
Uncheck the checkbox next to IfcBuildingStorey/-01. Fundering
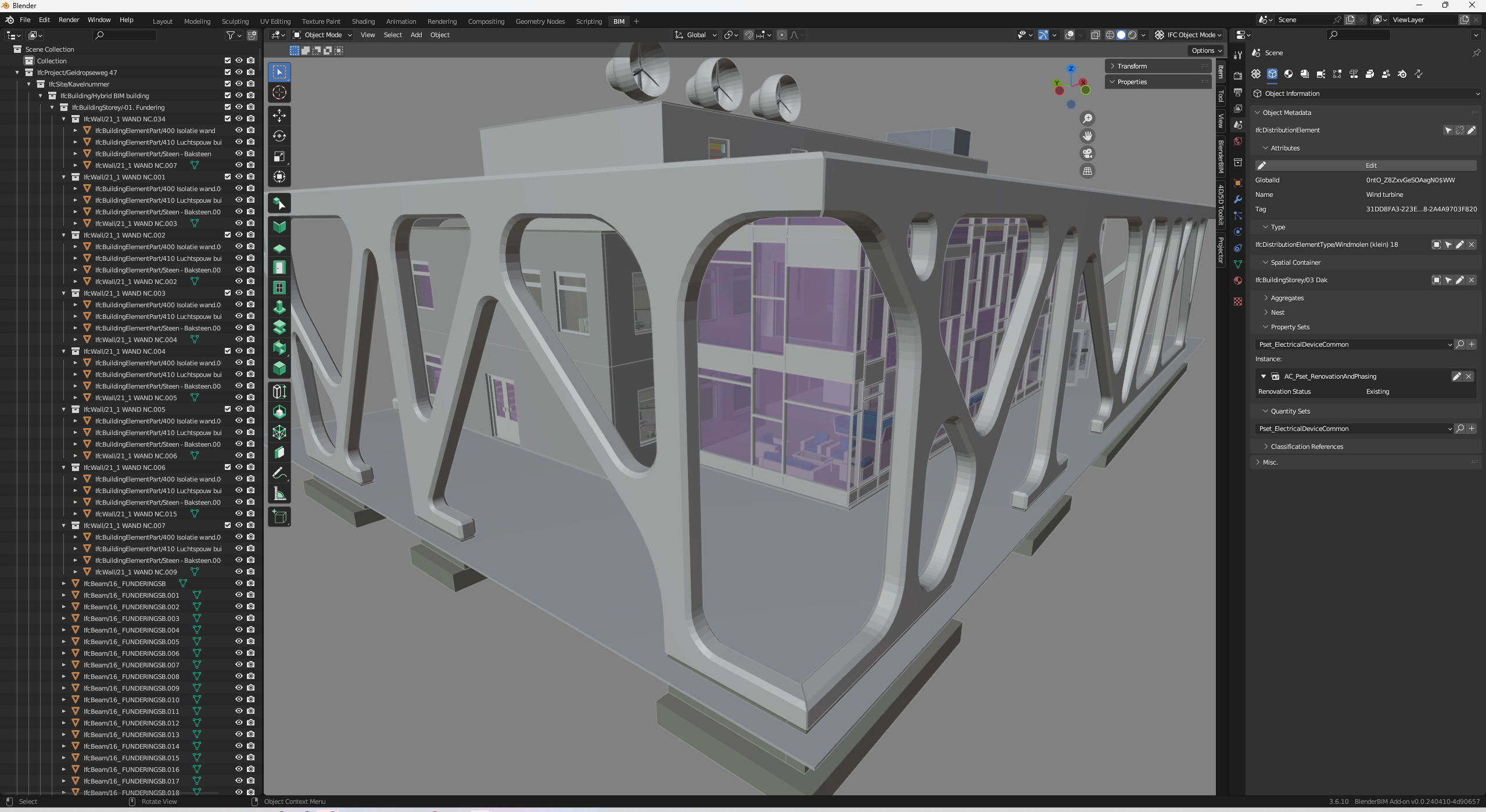click(x=228, y=107)
